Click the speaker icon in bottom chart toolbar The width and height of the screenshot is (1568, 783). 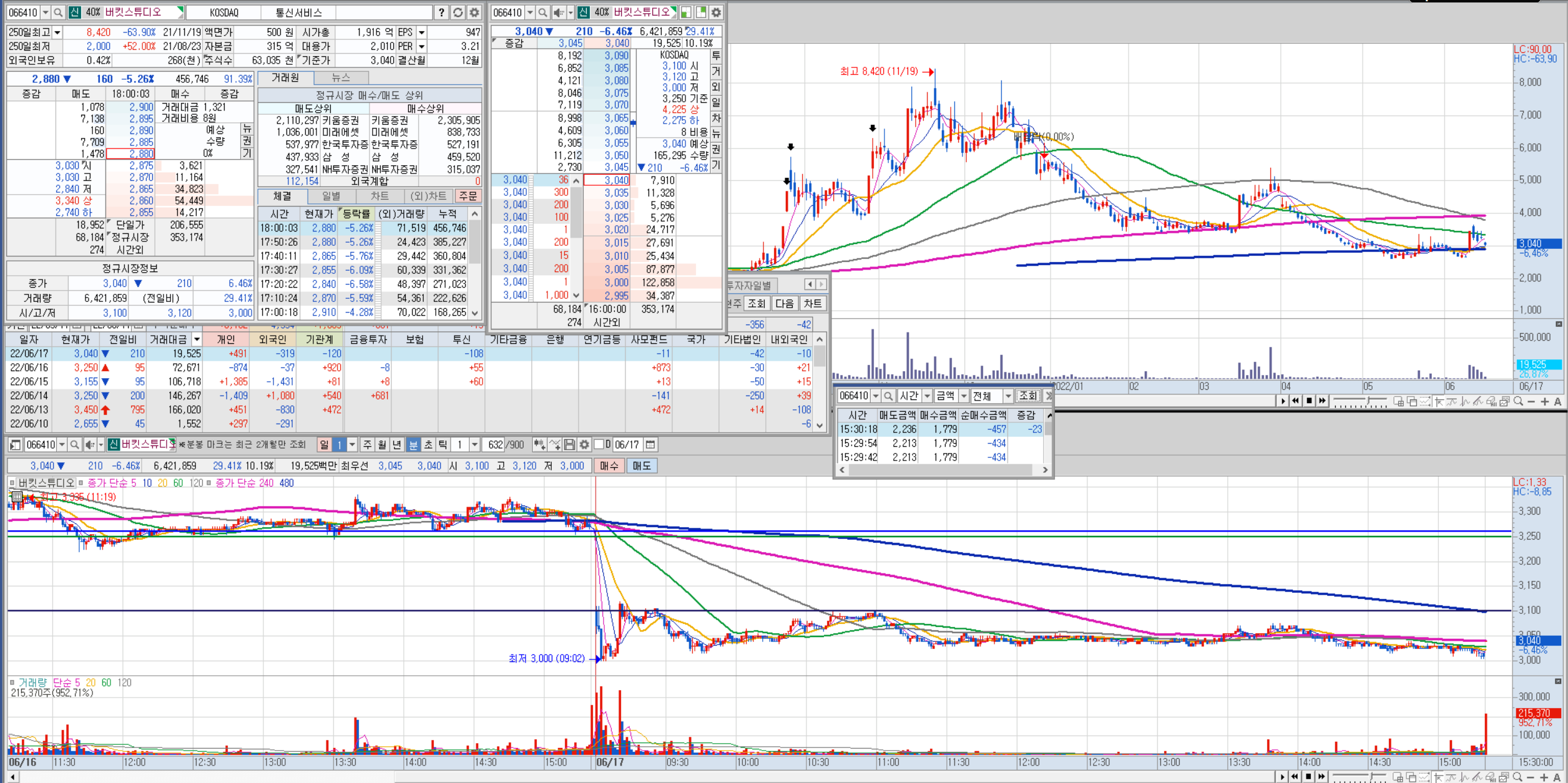90,444
